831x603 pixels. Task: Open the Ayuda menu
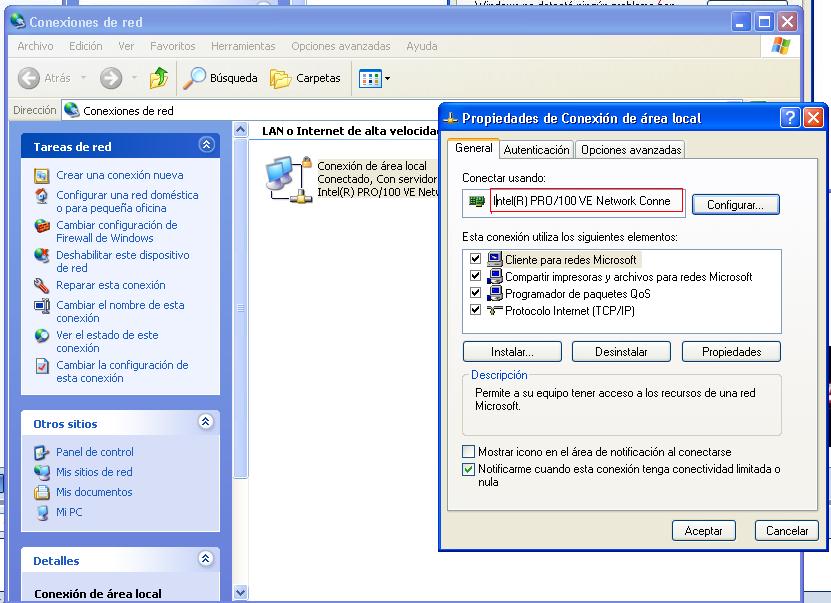click(x=422, y=46)
